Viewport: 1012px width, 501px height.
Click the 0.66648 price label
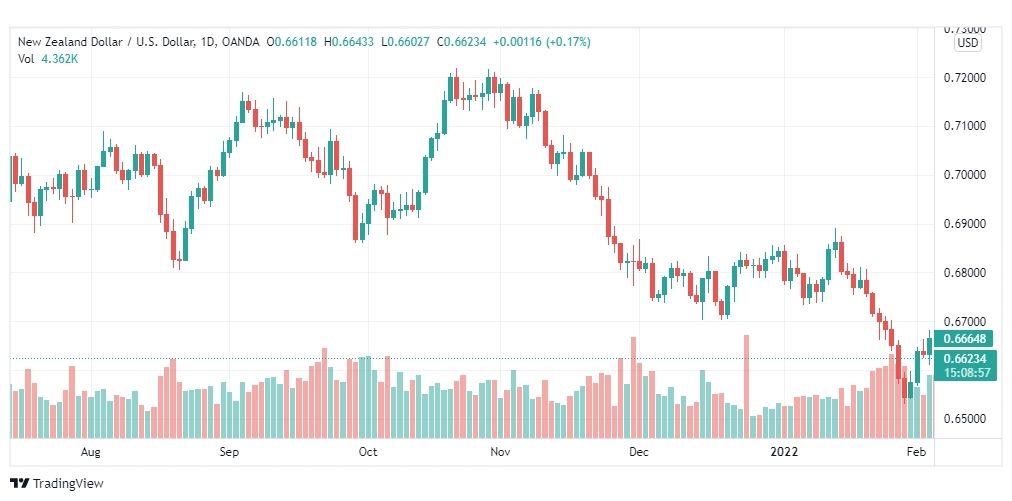[x=964, y=338]
